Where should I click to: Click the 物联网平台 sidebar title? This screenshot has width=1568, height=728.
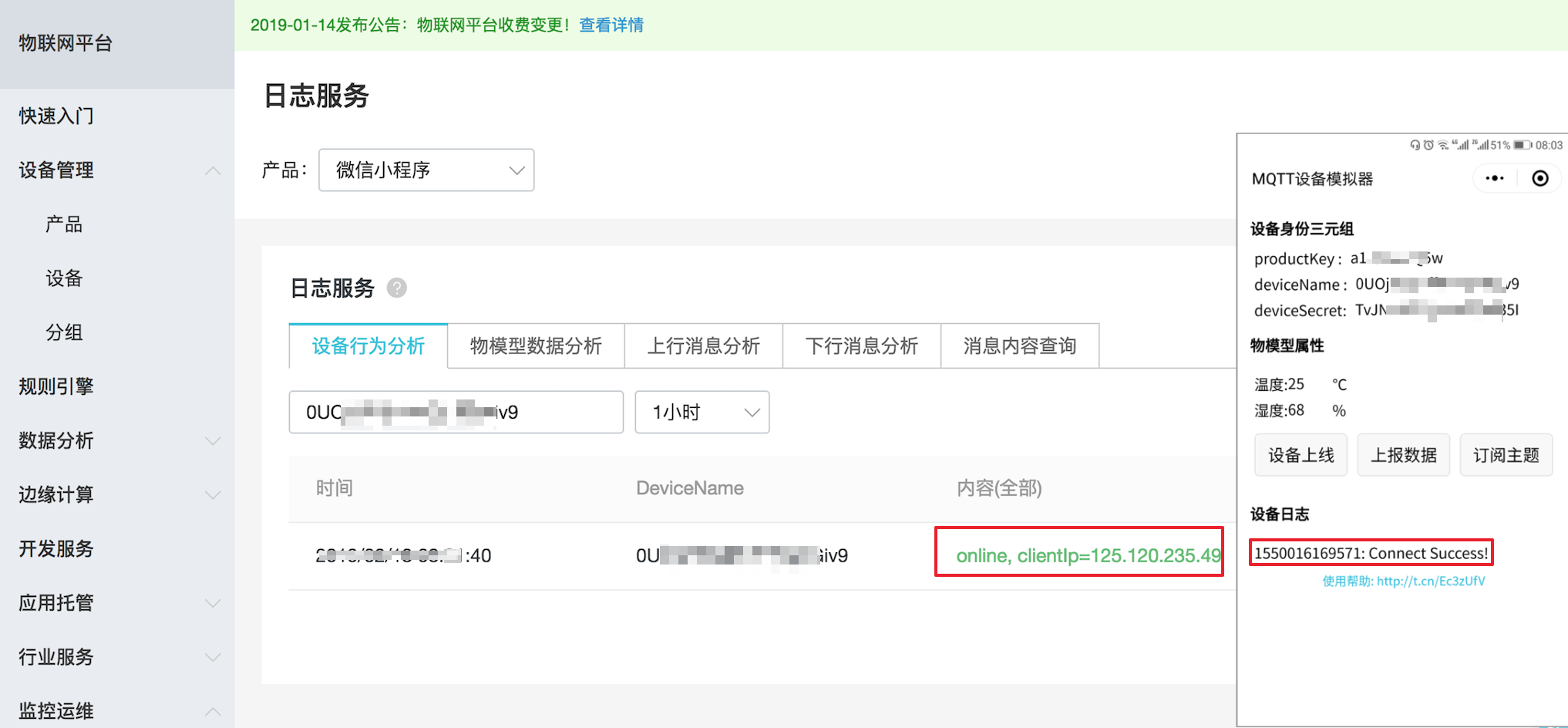pos(66,43)
